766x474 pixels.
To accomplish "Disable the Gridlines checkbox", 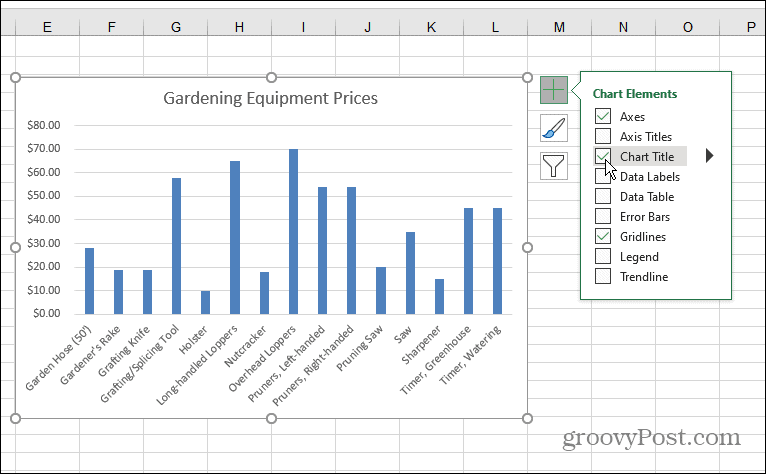I will coord(603,237).
